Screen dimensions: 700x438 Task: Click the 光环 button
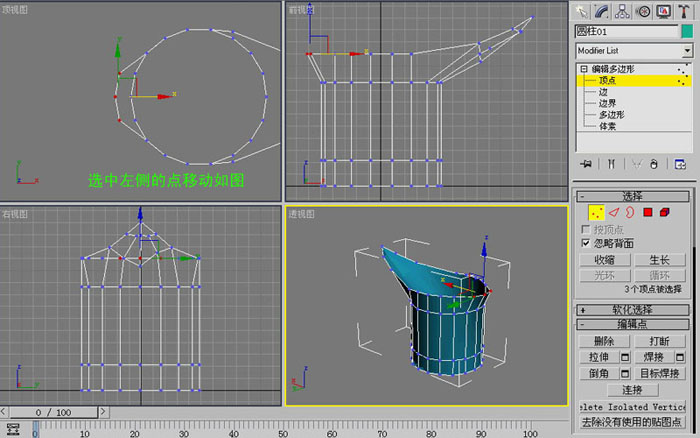click(x=604, y=275)
